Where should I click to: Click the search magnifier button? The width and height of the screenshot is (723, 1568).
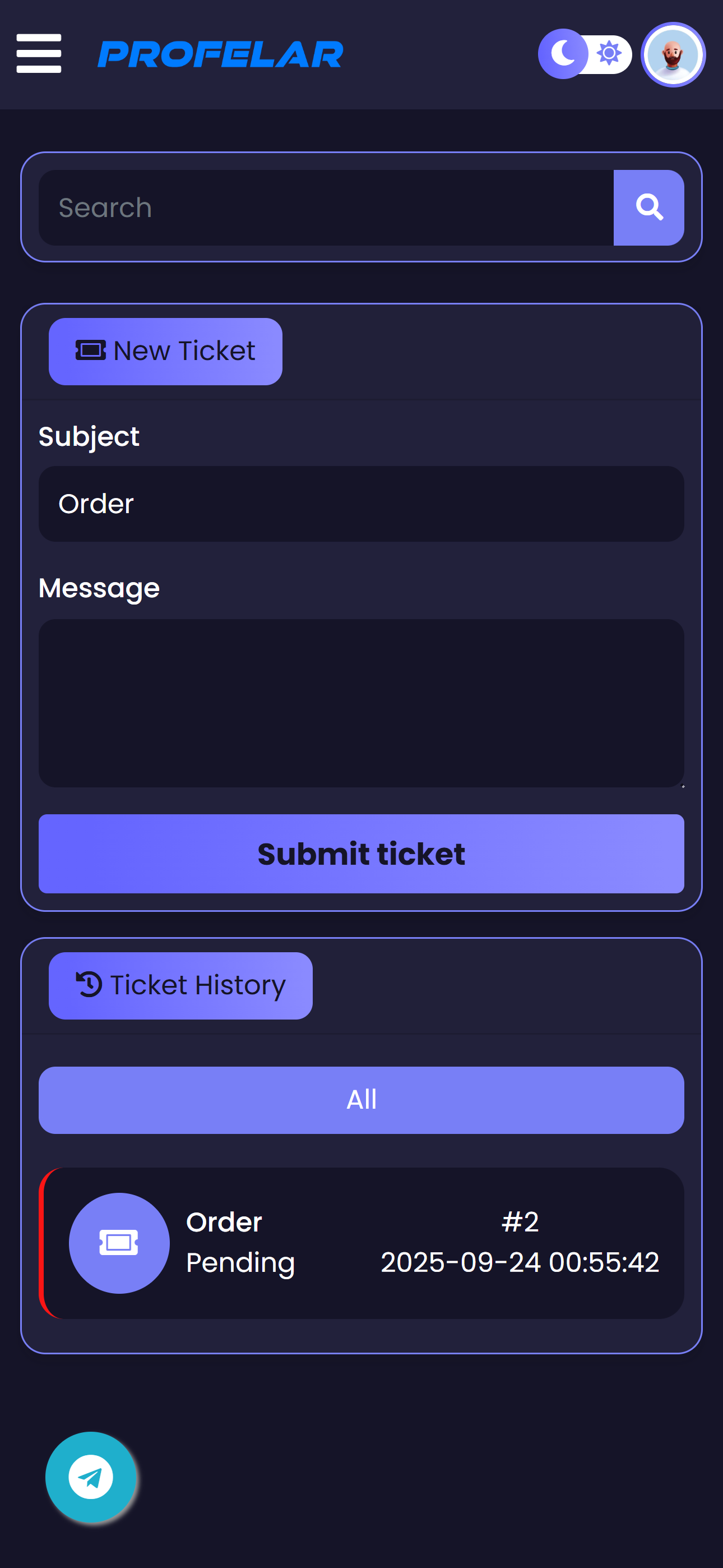pos(649,207)
